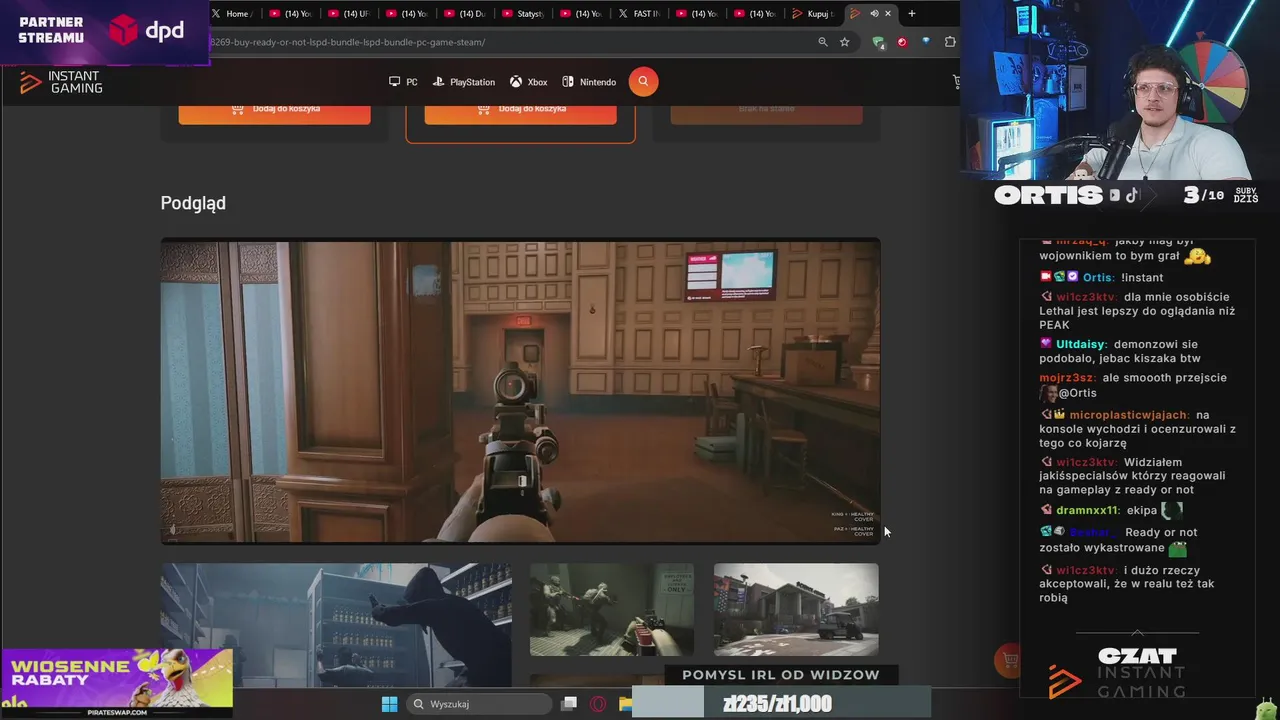Open the green shield extension icon
The height and width of the screenshot is (720, 1280).
(x=878, y=42)
